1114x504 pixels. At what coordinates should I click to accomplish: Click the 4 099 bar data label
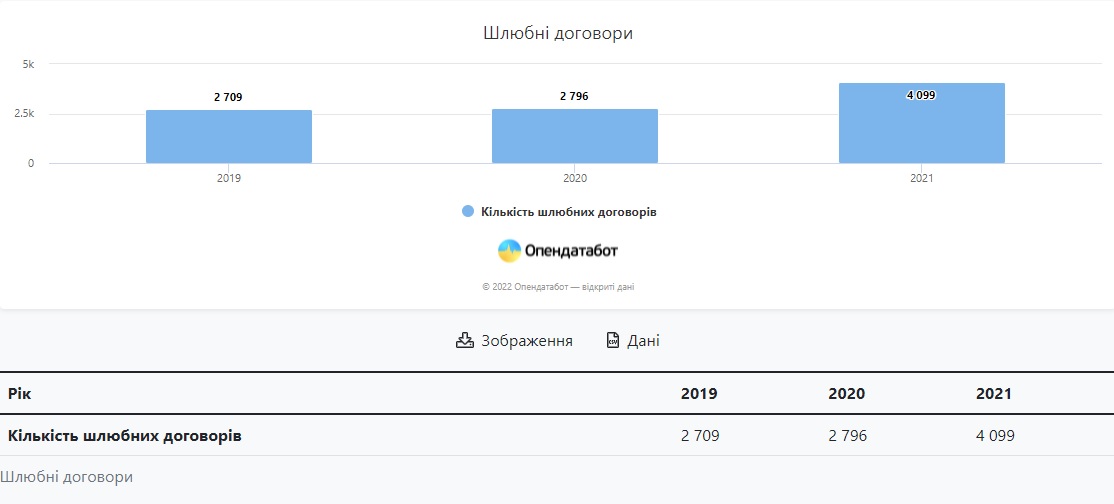pos(921,95)
